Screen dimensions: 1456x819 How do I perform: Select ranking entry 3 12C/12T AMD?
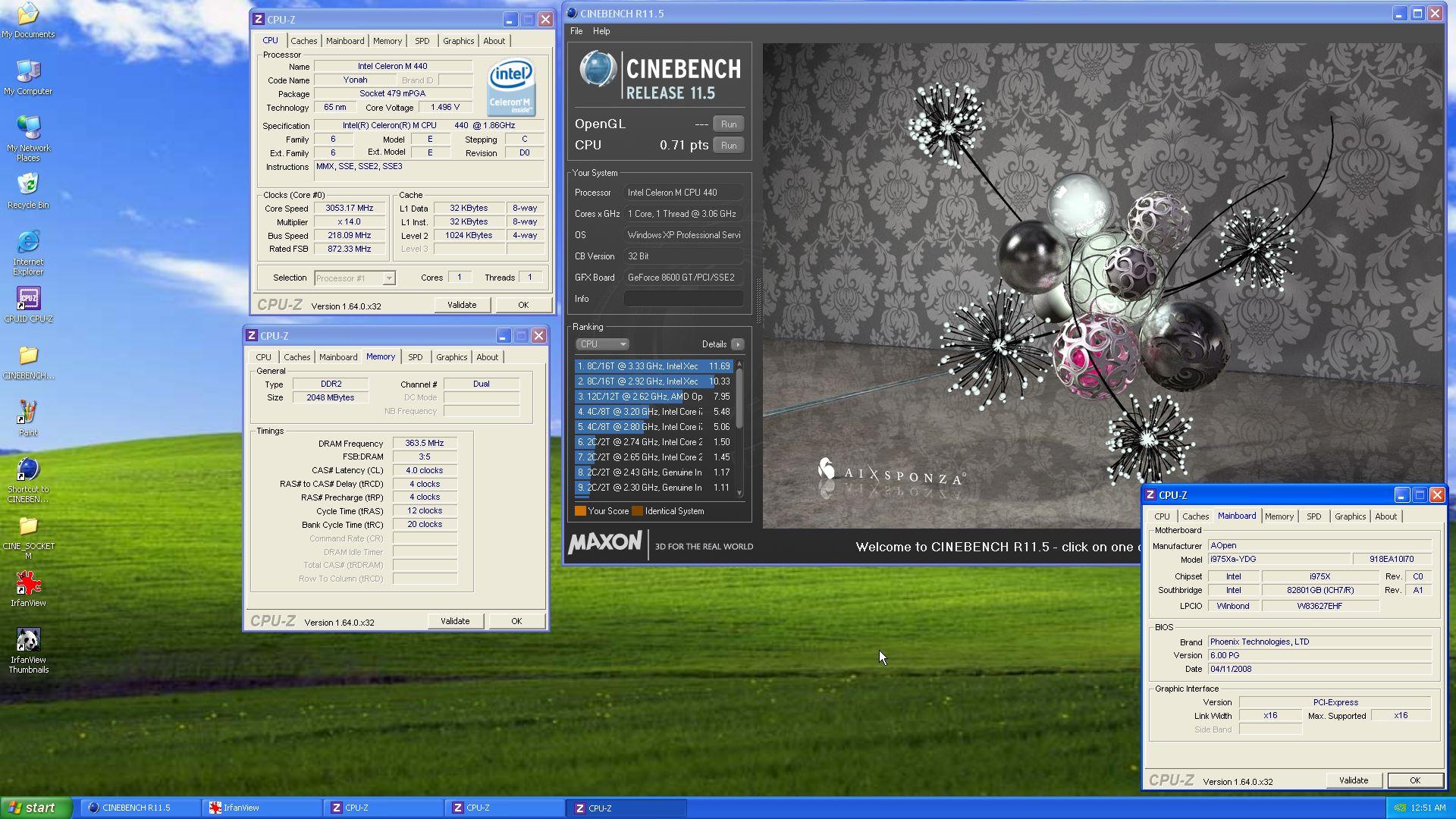tap(654, 397)
